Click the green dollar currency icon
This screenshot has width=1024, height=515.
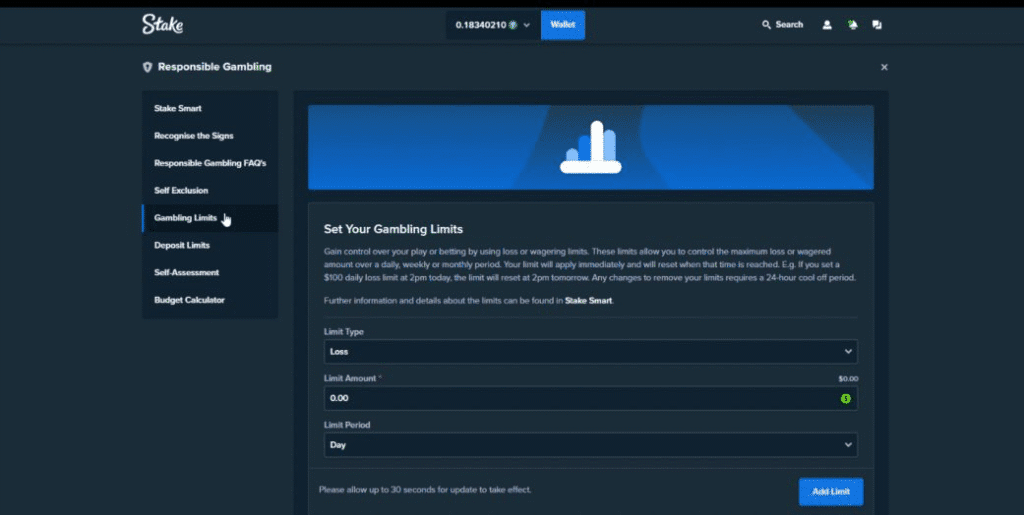(x=845, y=398)
